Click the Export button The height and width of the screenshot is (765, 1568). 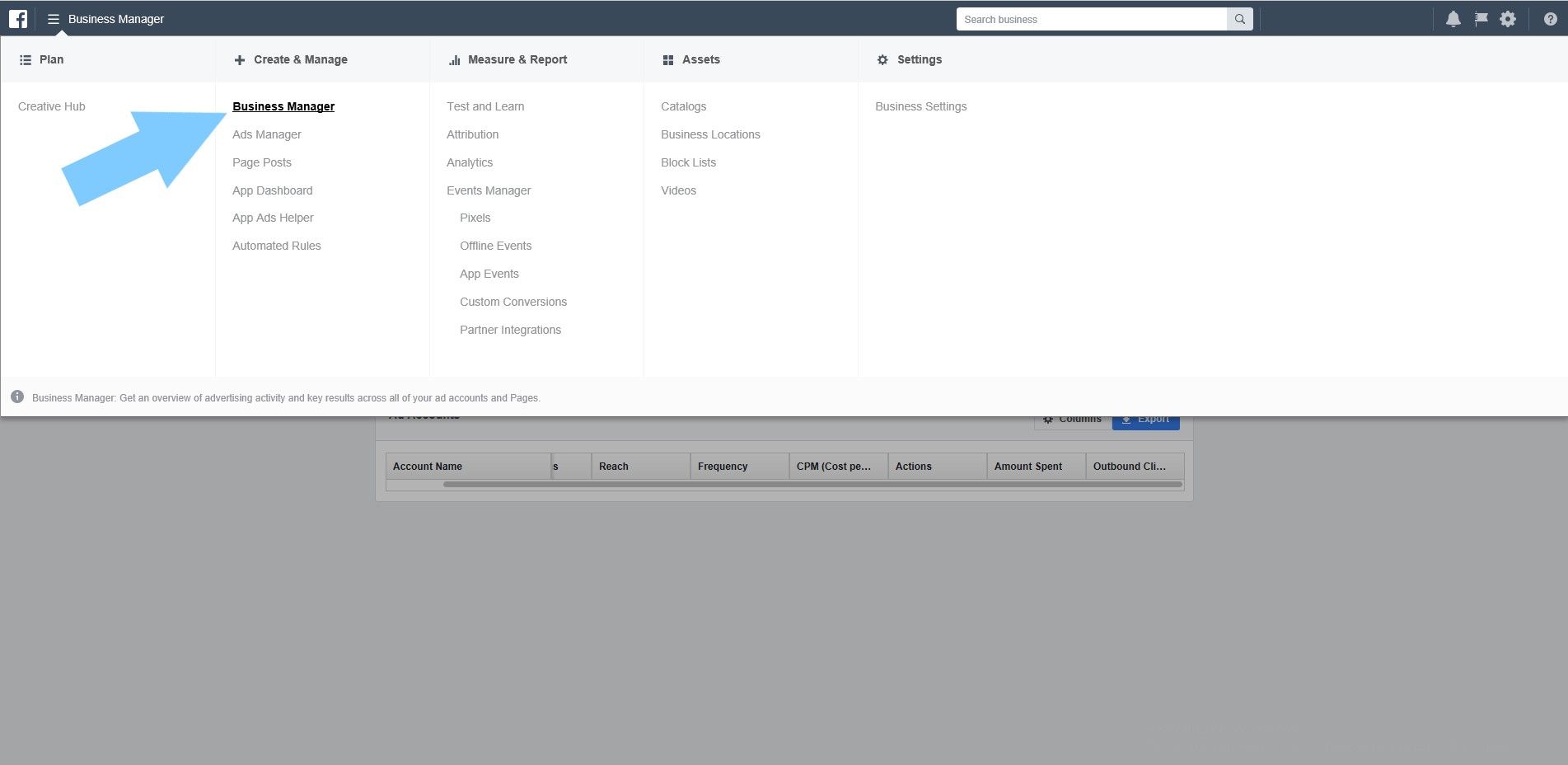pyautogui.click(x=1146, y=421)
